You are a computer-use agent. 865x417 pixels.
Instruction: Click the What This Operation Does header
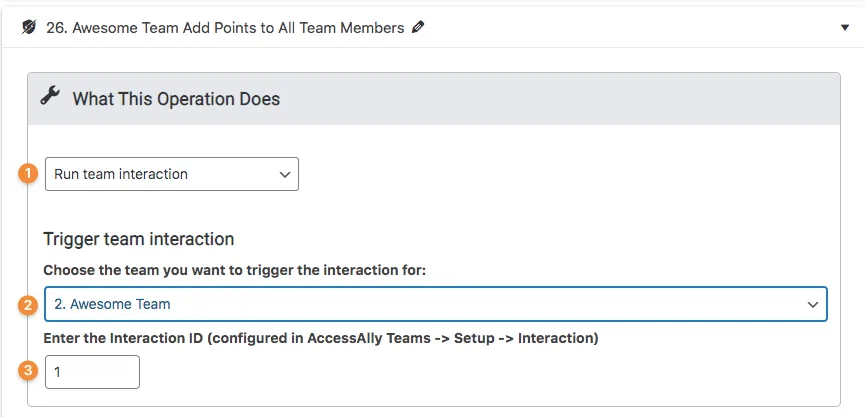click(x=177, y=99)
